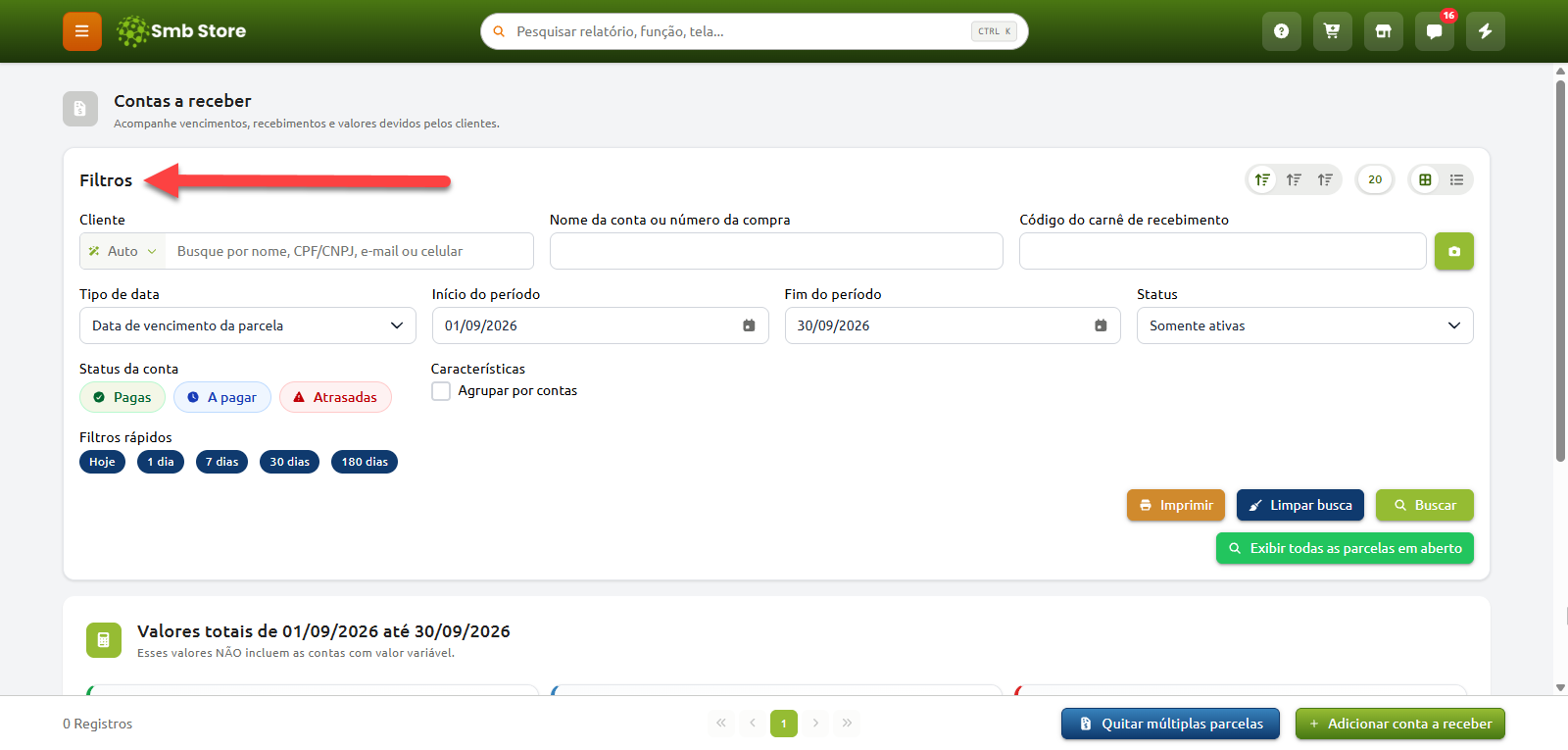The width and height of the screenshot is (1568, 750).
Task: Focus the Nome da conta input field
Action: (776, 251)
